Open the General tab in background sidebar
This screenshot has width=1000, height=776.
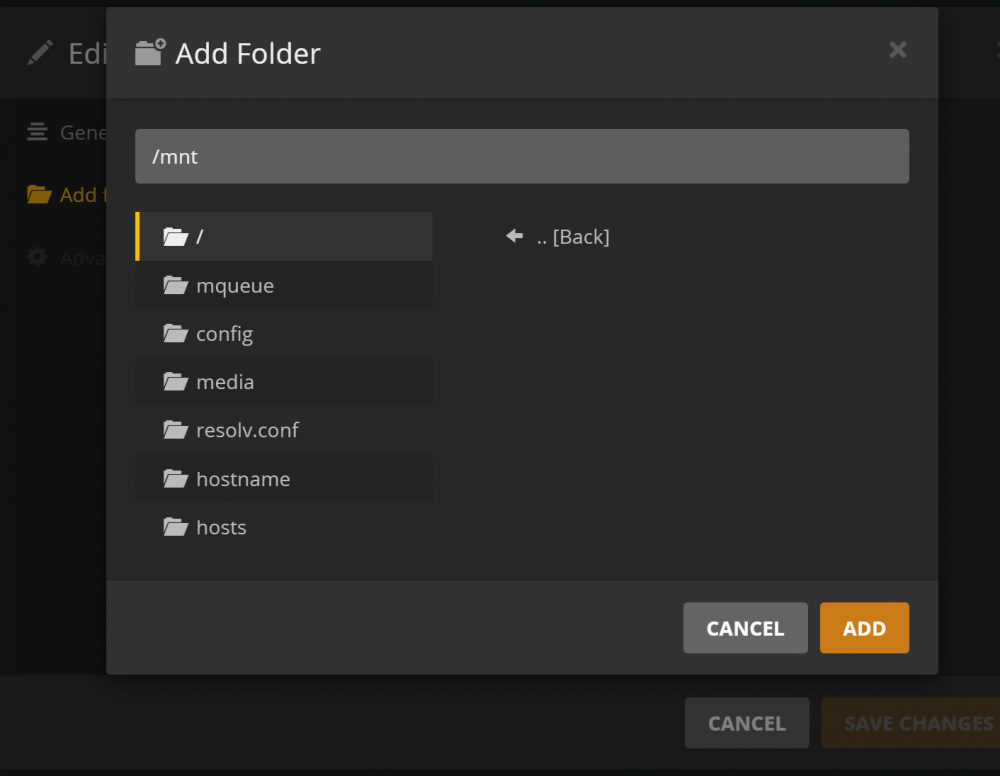[x=67, y=132]
